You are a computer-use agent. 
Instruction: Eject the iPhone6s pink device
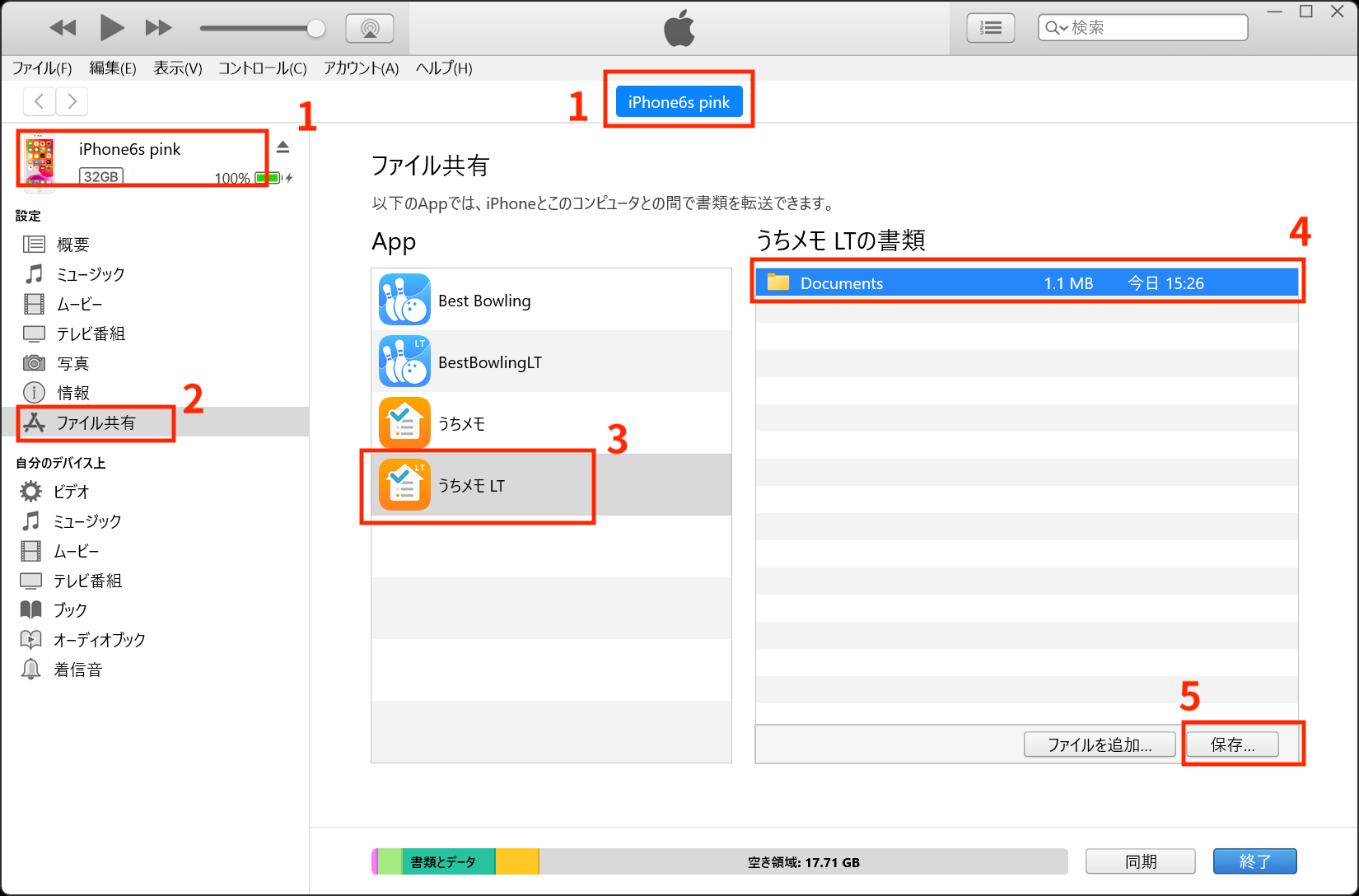pos(283,147)
